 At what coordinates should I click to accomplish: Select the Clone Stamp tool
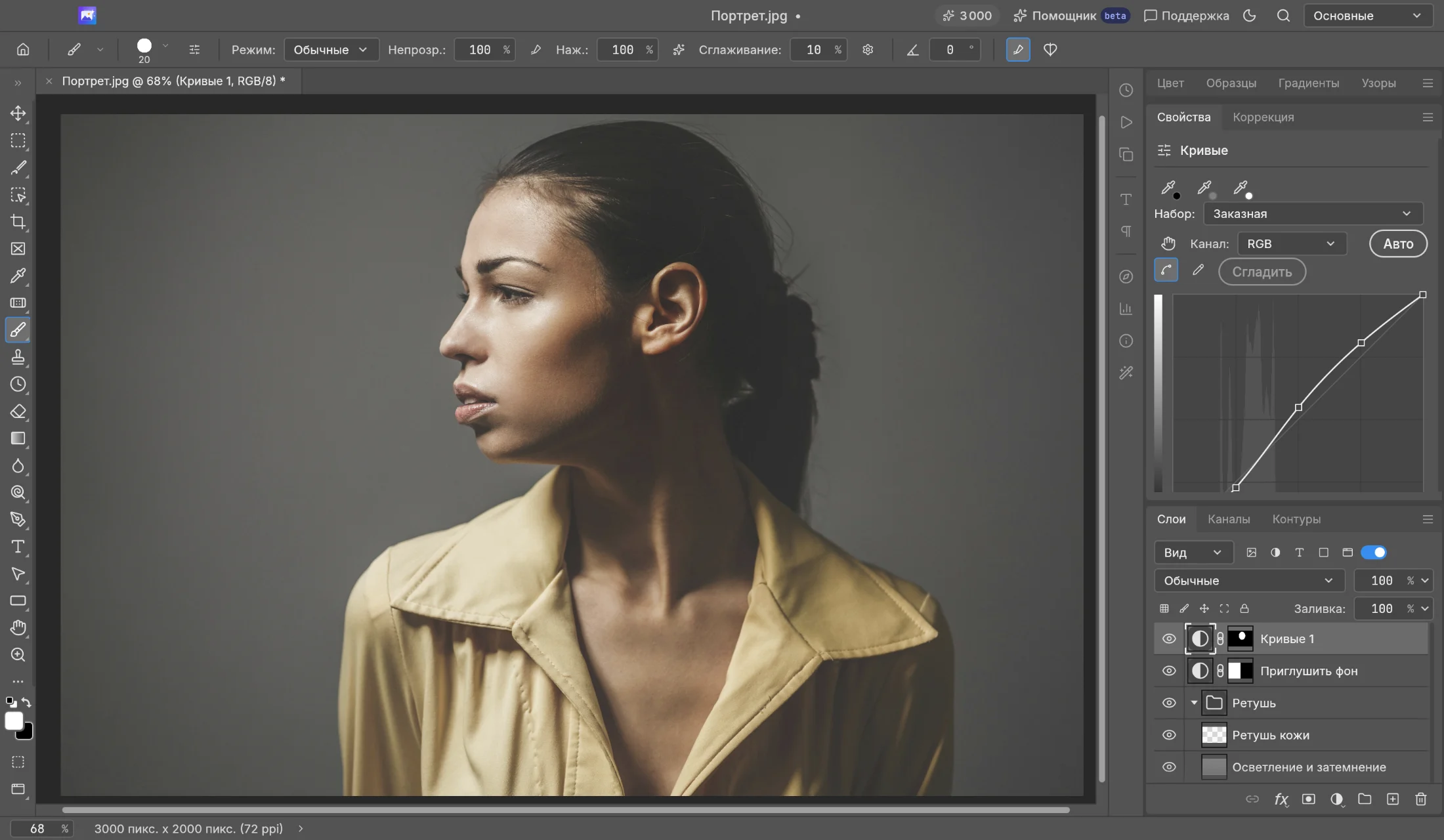(18, 357)
